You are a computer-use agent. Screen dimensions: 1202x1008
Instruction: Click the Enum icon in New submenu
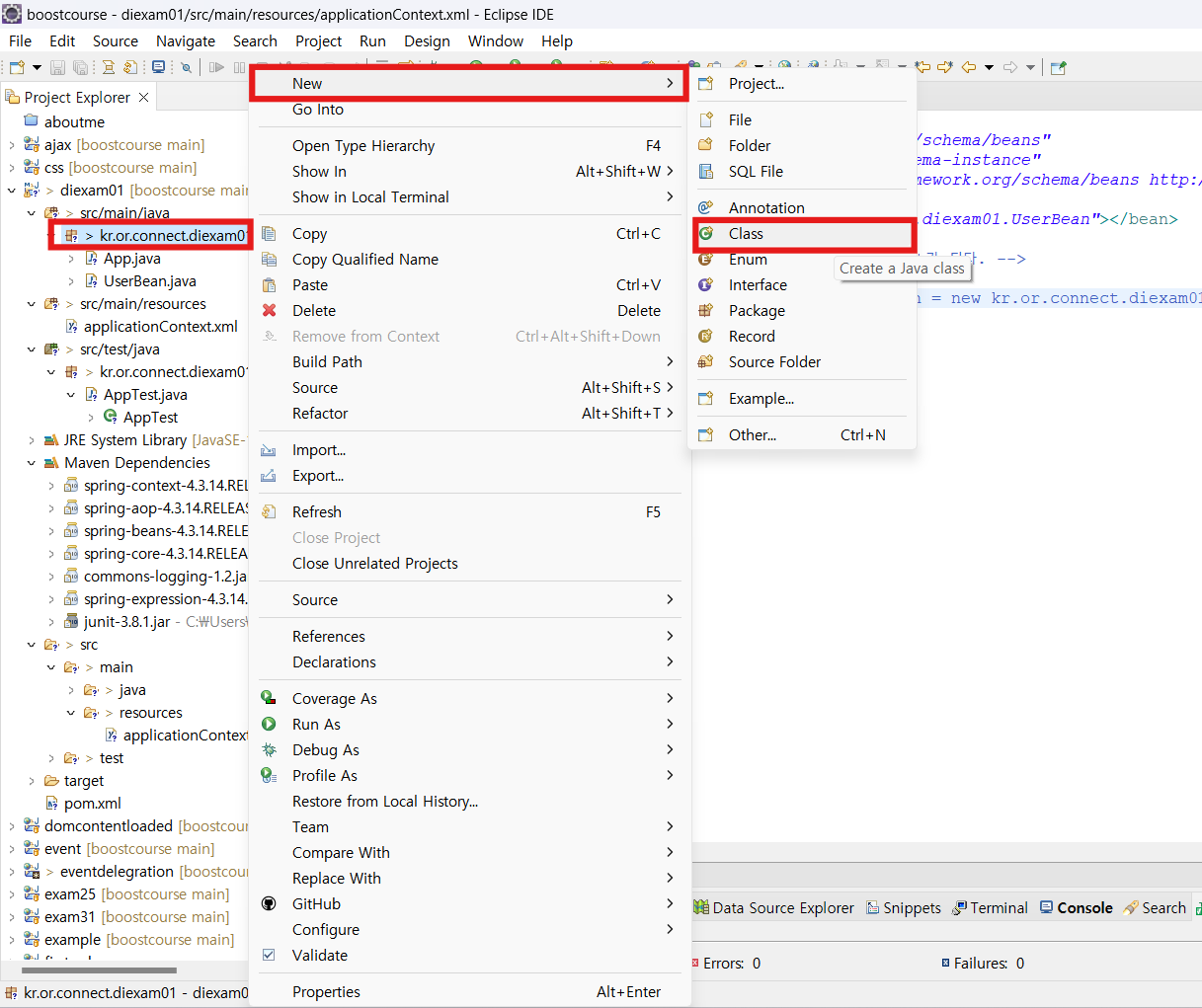click(x=705, y=260)
